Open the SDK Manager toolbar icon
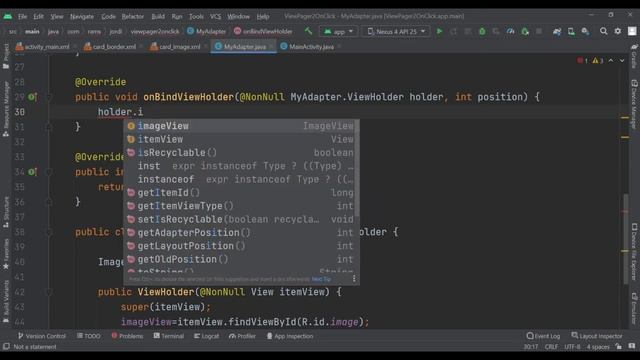Viewport: 640px width, 360px height. 585,31
